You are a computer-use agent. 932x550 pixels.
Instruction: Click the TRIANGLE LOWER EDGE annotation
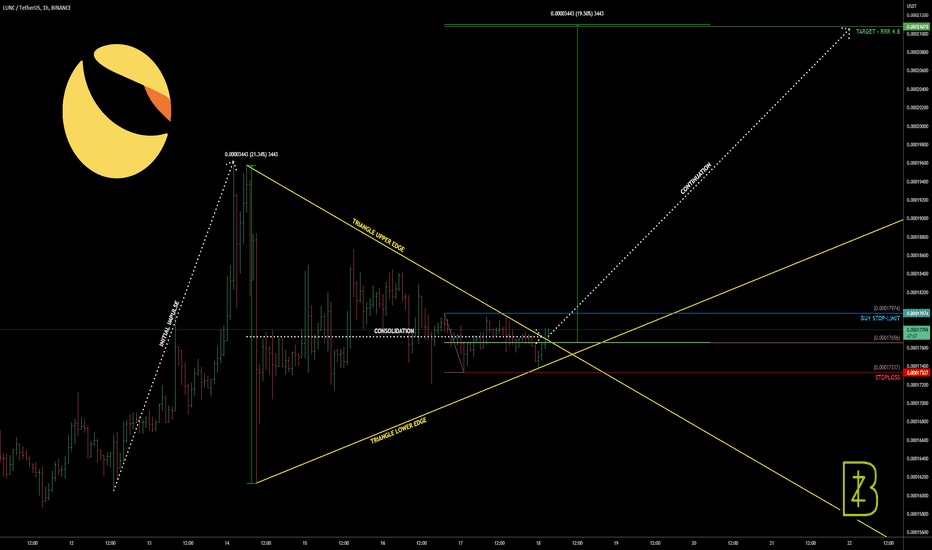pos(398,430)
